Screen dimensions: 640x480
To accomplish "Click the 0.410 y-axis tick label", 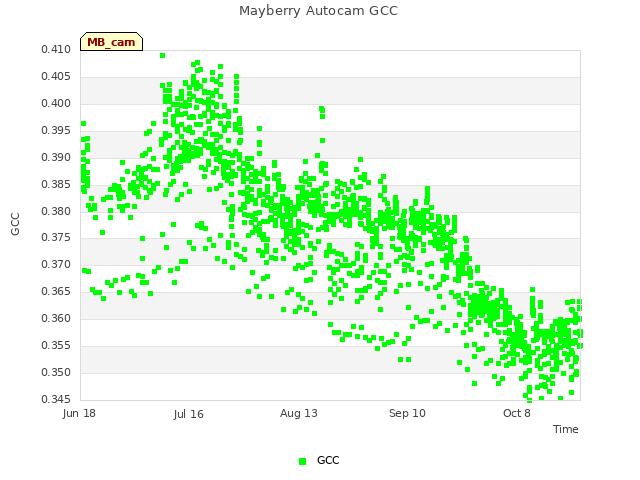I will (x=56, y=49).
